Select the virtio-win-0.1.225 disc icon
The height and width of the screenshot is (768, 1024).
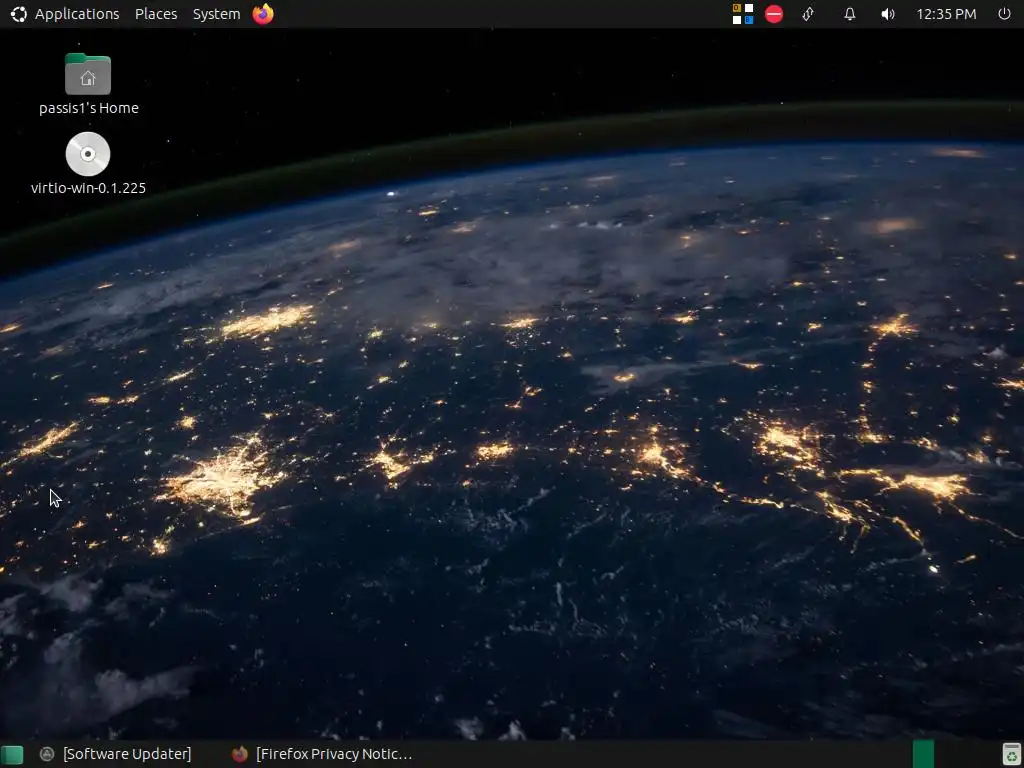click(x=88, y=154)
